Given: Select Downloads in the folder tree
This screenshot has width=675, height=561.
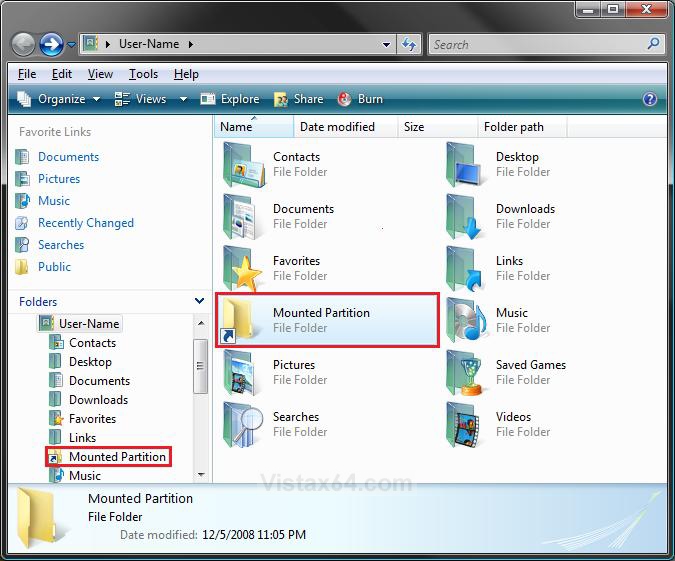Looking at the screenshot, I should click(x=89, y=400).
